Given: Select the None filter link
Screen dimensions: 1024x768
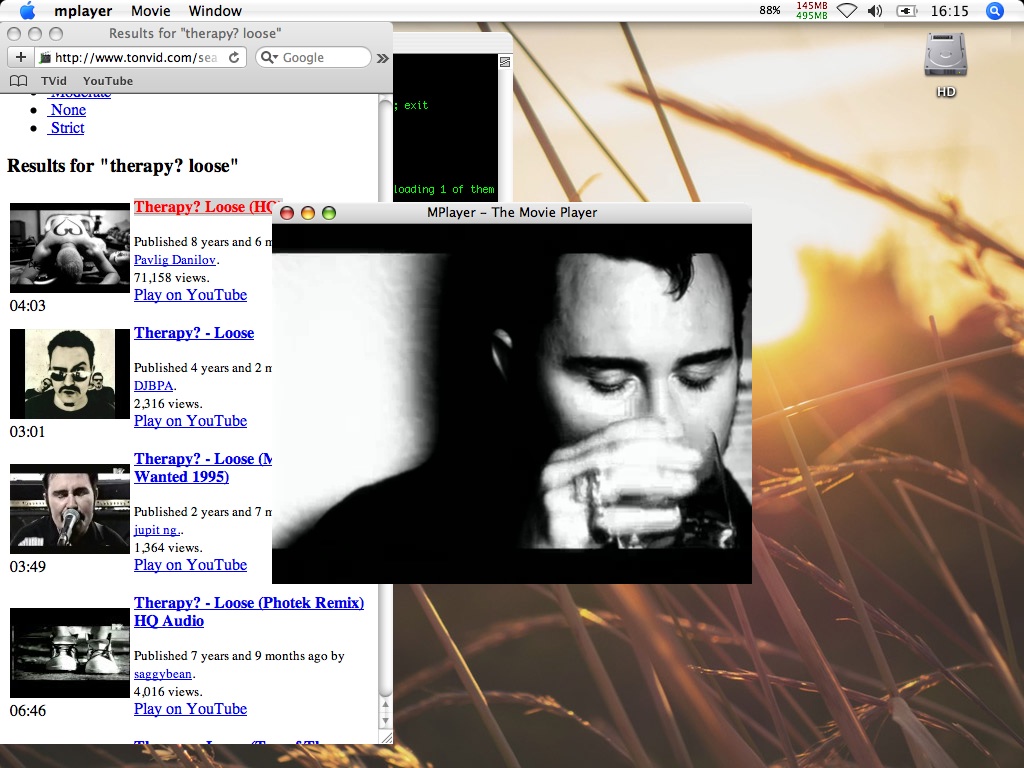Looking at the screenshot, I should coord(68,110).
